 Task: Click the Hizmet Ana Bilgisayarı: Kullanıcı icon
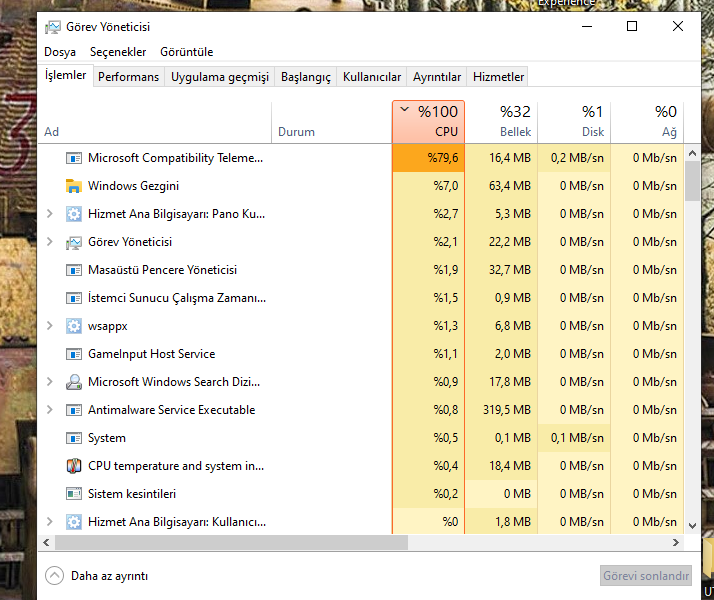pos(74,522)
